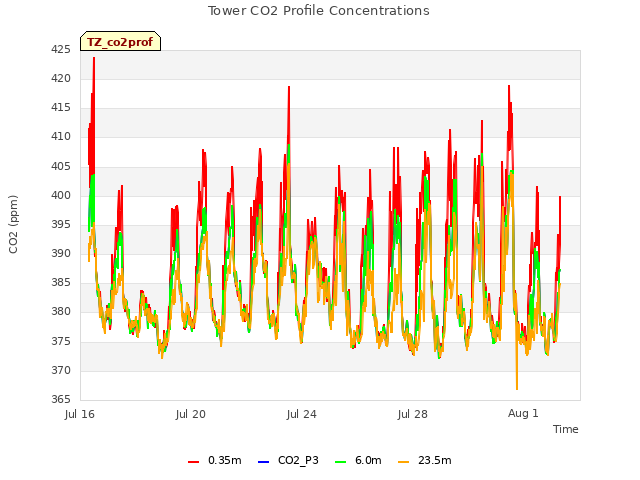Click the 390 y-axis tick label
This screenshot has width=640, height=480.
pyautogui.click(x=61, y=253)
